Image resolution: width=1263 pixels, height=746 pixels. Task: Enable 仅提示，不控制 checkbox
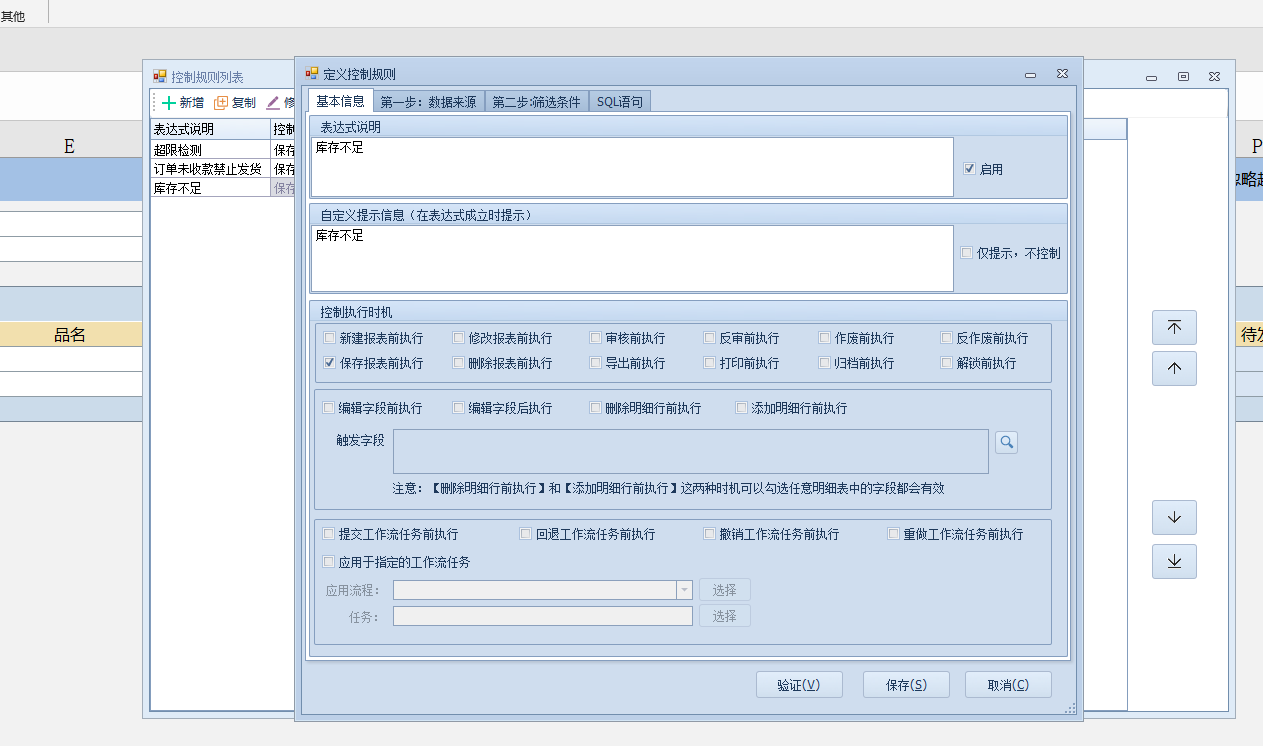(x=966, y=253)
